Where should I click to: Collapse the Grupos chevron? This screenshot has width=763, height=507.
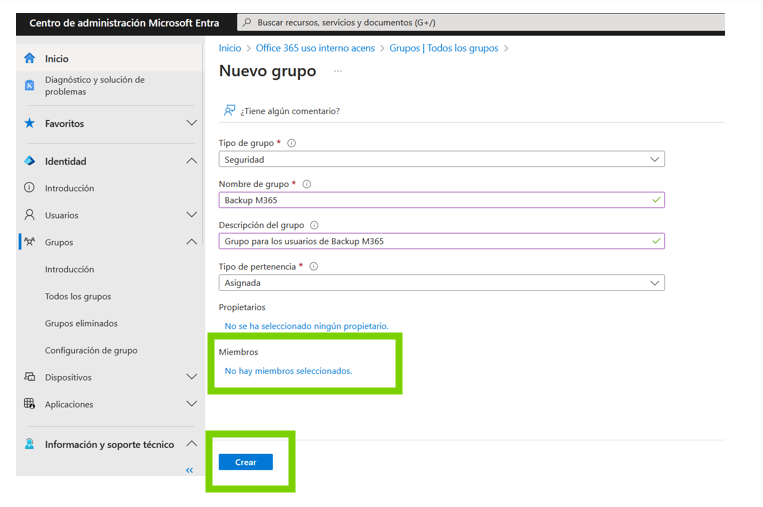[192, 241]
